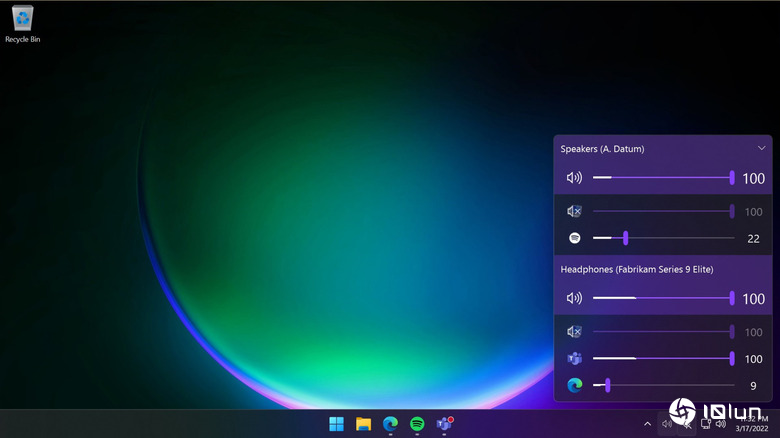Screen dimensions: 780x438
Task: Open Microsoft Teams from the taskbar
Action: click(444, 424)
